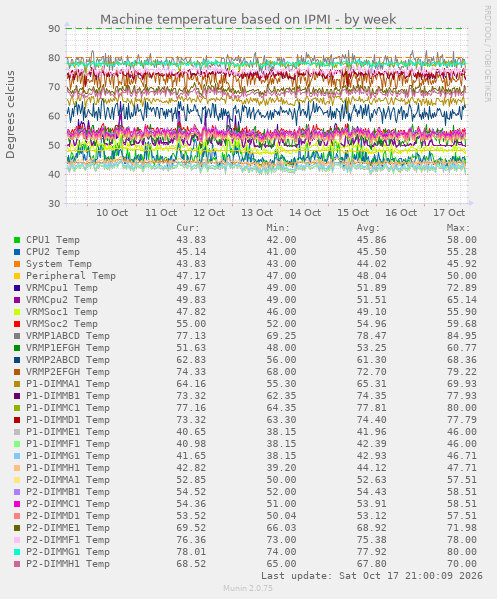497x599 pixels.
Task: Click the '90' y-axis label
Action: 54,29
